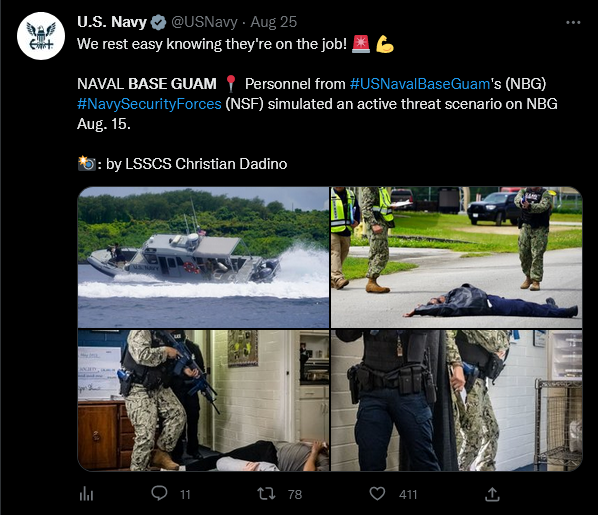Click the @USNavy handle
This screenshot has width=598, height=515.
[204, 22]
